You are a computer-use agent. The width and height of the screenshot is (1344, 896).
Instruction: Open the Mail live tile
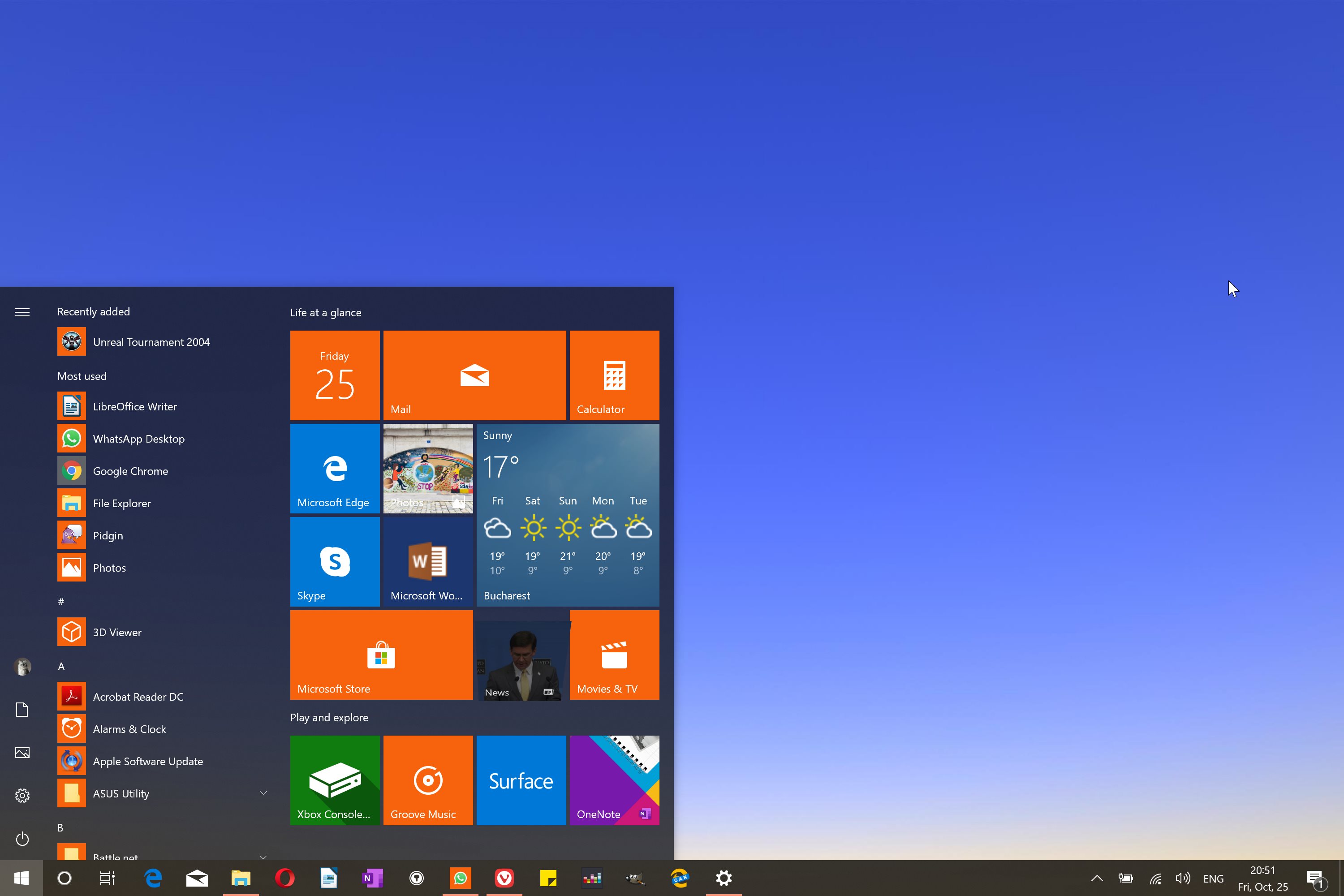tap(474, 375)
